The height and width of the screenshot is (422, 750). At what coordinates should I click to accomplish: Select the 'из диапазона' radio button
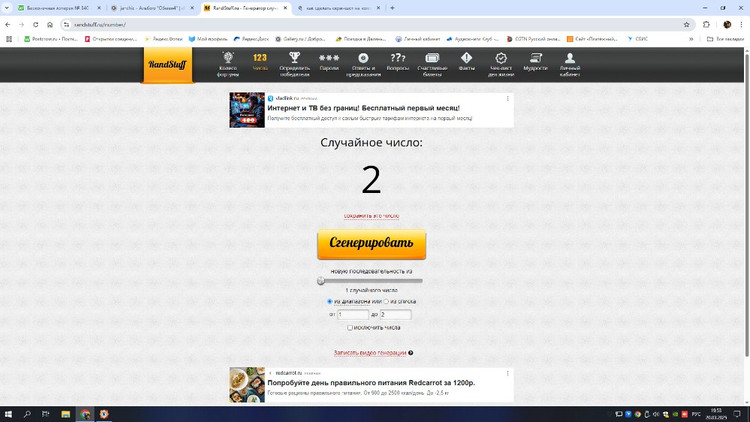[x=330, y=301]
